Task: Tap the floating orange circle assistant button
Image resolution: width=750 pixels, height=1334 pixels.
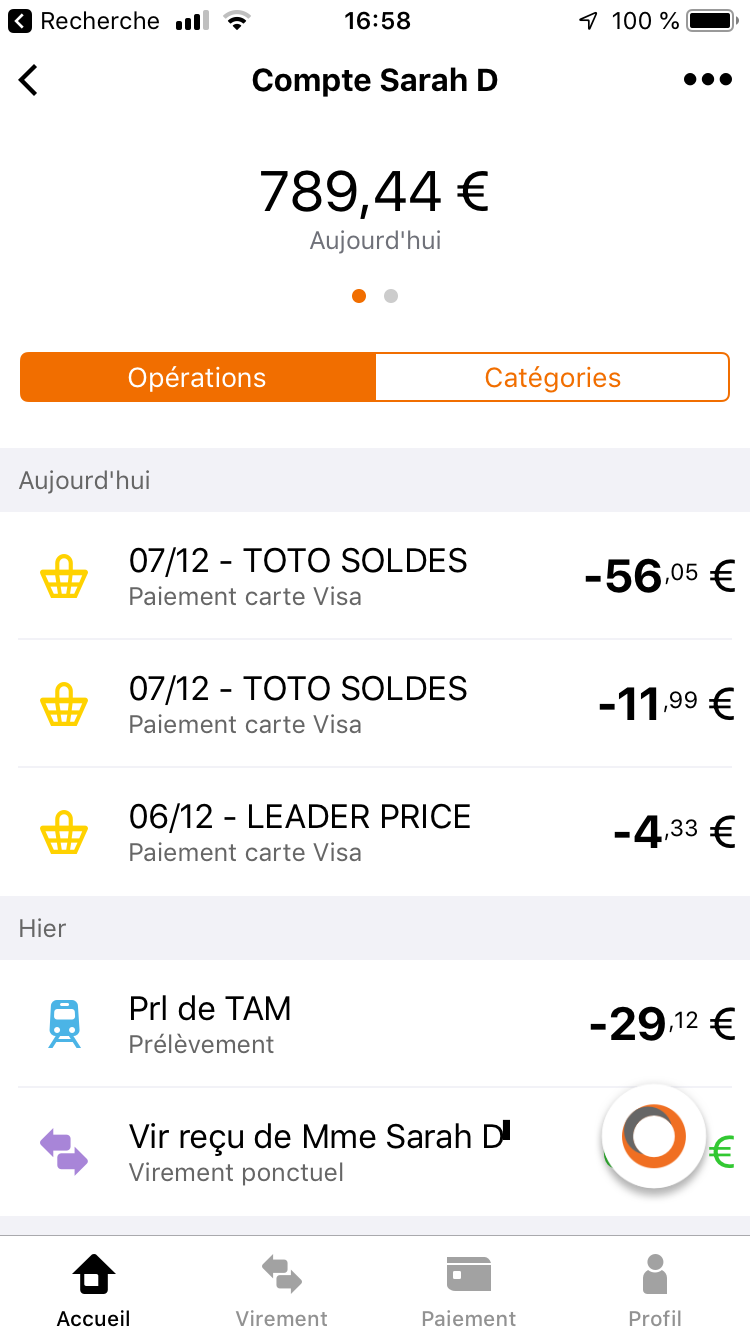Action: click(x=653, y=1136)
